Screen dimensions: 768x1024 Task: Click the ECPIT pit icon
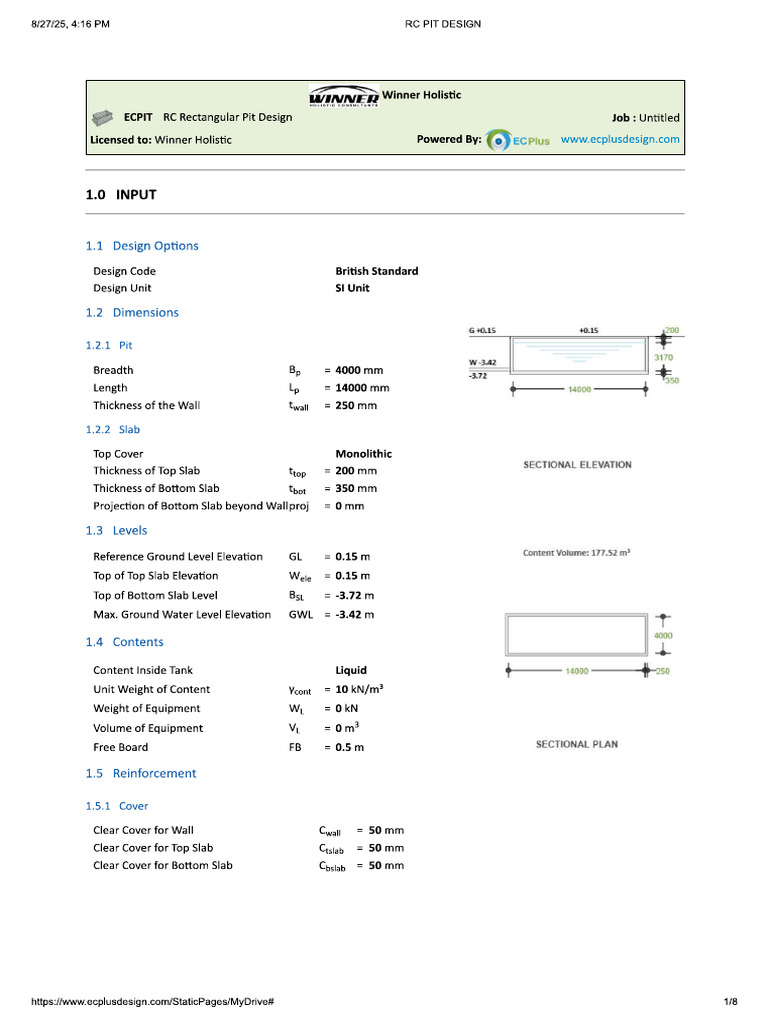click(103, 118)
